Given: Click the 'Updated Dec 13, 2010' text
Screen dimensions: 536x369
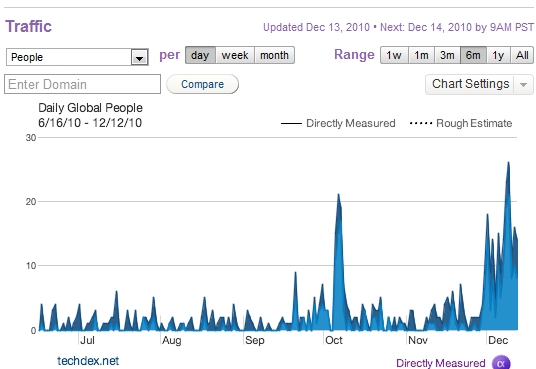Looking at the screenshot, I should coord(316,27).
